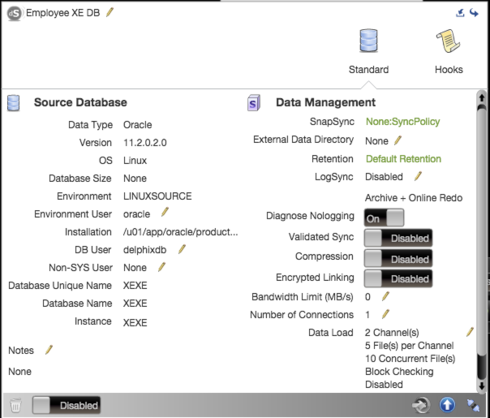This screenshot has height=418, width=490.
Task: Toggle Diagnose Nologging switch
Action: click(x=384, y=218)
